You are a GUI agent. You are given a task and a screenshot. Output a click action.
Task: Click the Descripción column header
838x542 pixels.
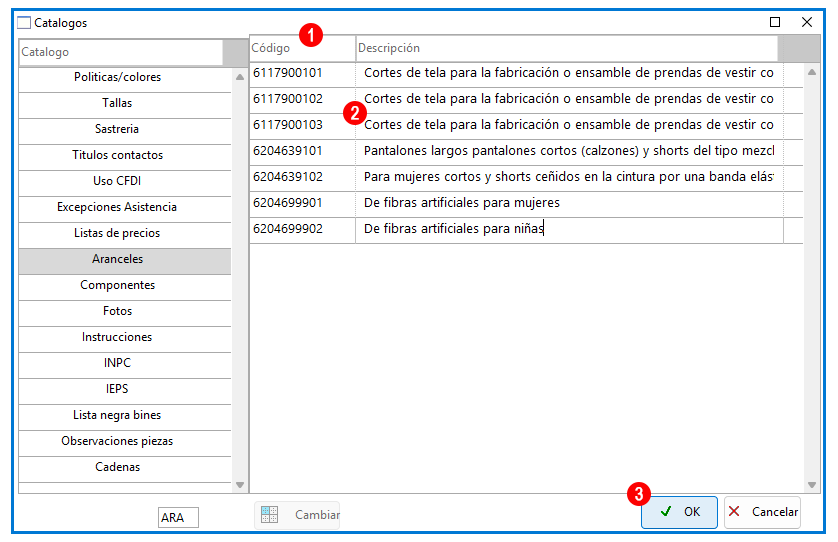567,48
